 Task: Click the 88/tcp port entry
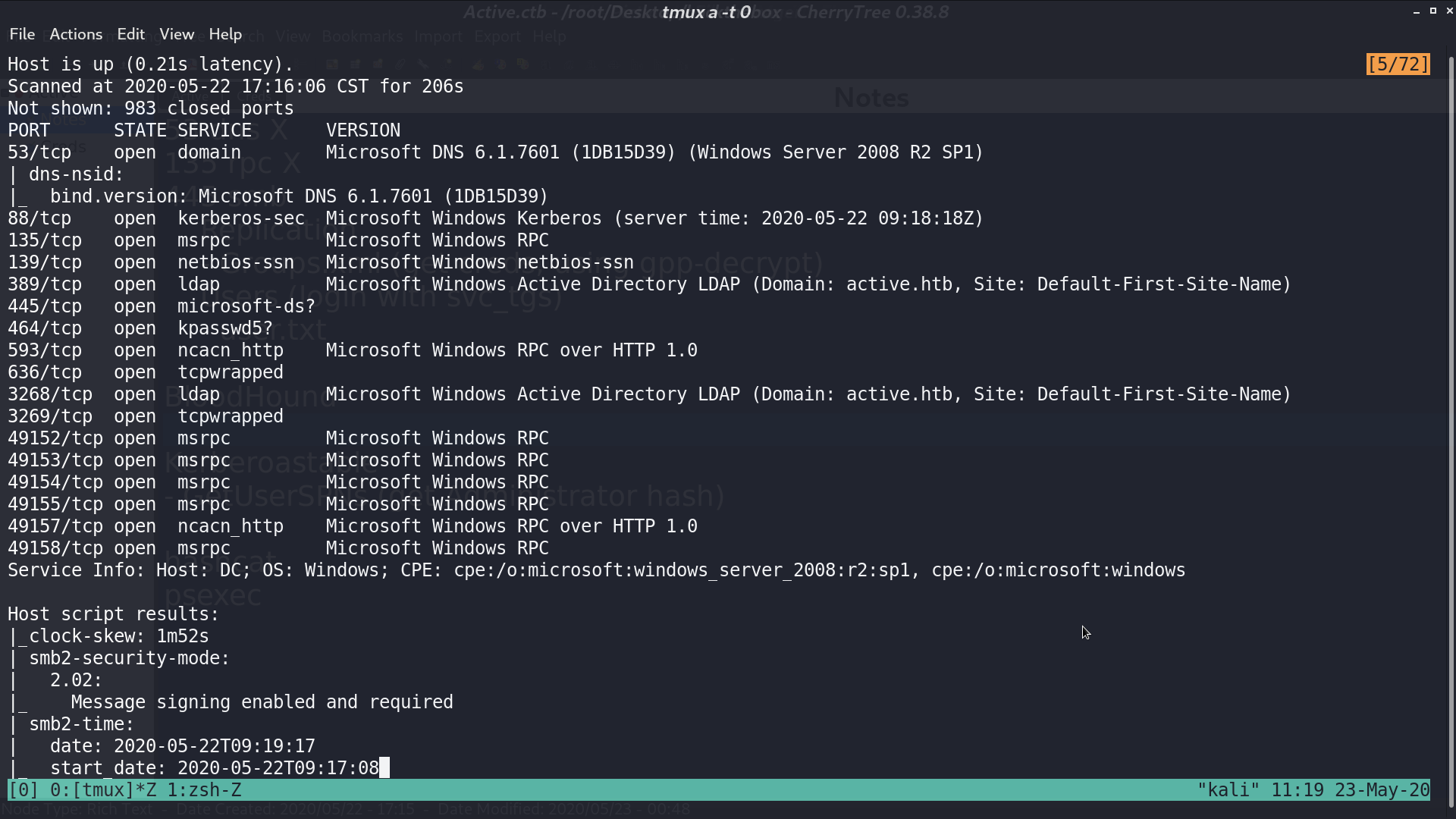click(39, 218)
